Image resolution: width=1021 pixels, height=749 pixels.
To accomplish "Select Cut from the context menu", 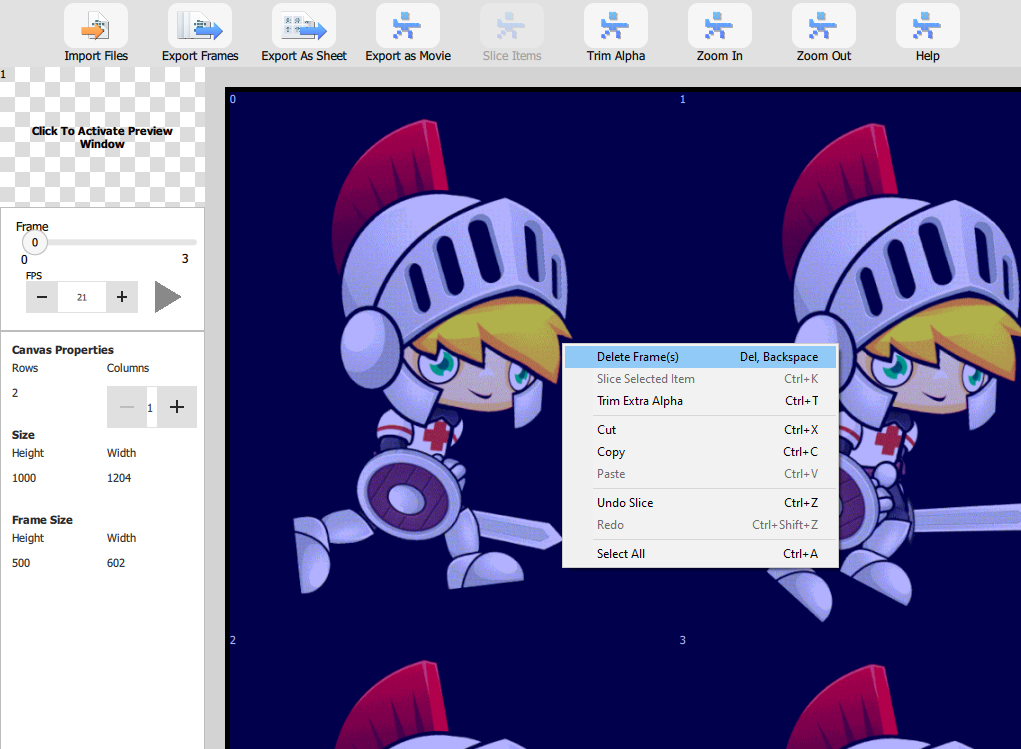I will [700, 430].
